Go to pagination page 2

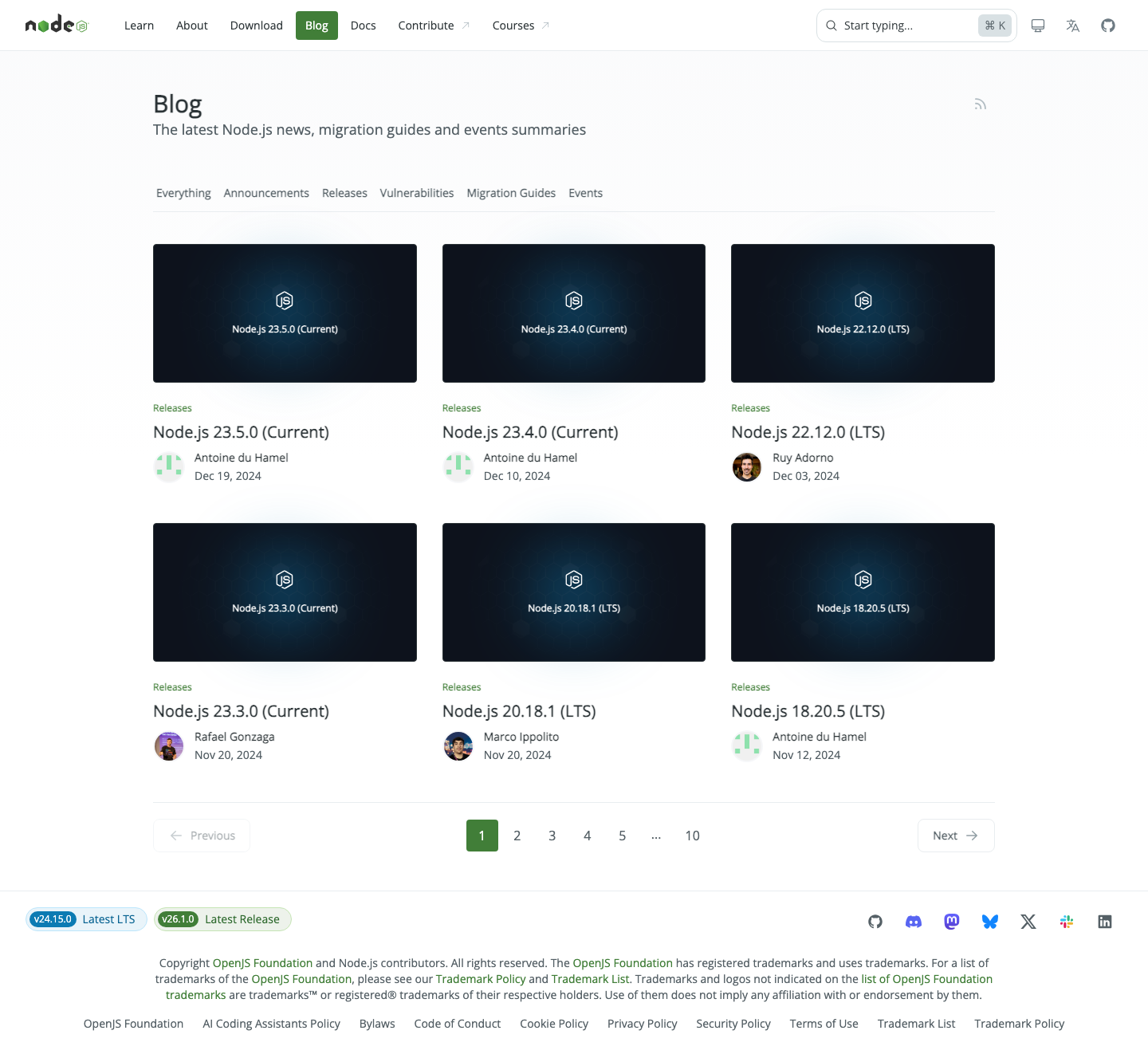tap(517, 836)
